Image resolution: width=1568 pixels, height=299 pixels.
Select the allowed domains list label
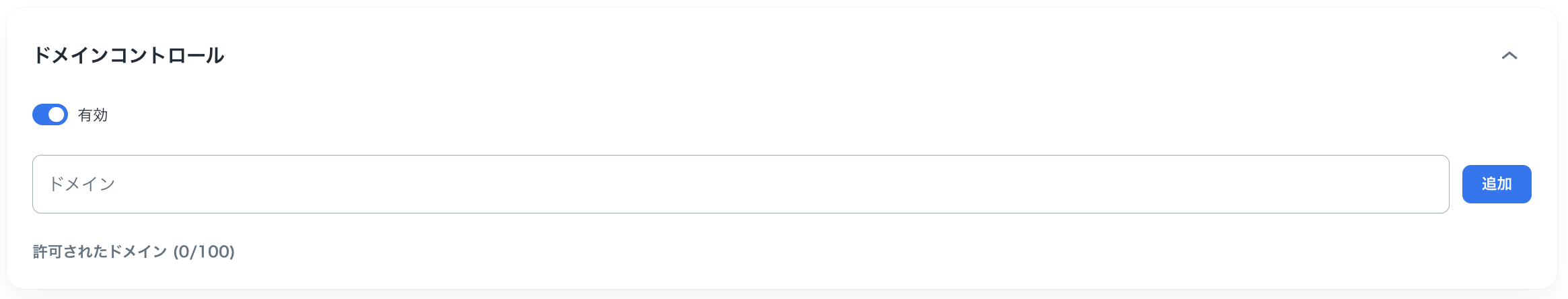134,252
